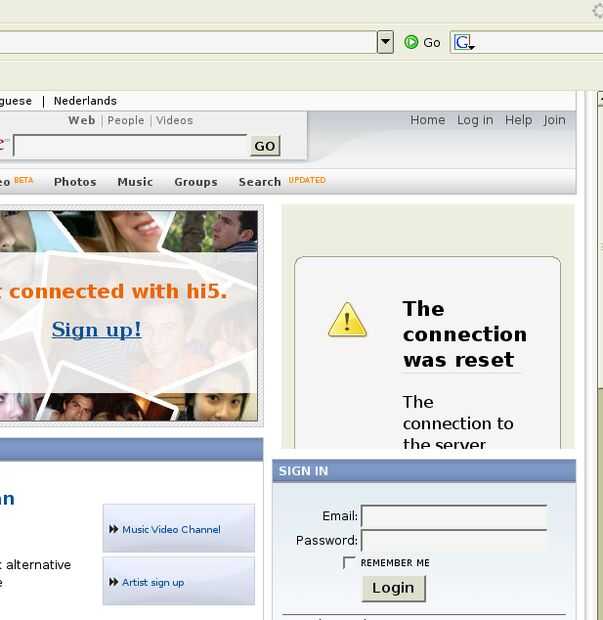Click the GO search button
Image resolution: width=603 pixels, height=620 pixels.
click(x=265, y=146)
